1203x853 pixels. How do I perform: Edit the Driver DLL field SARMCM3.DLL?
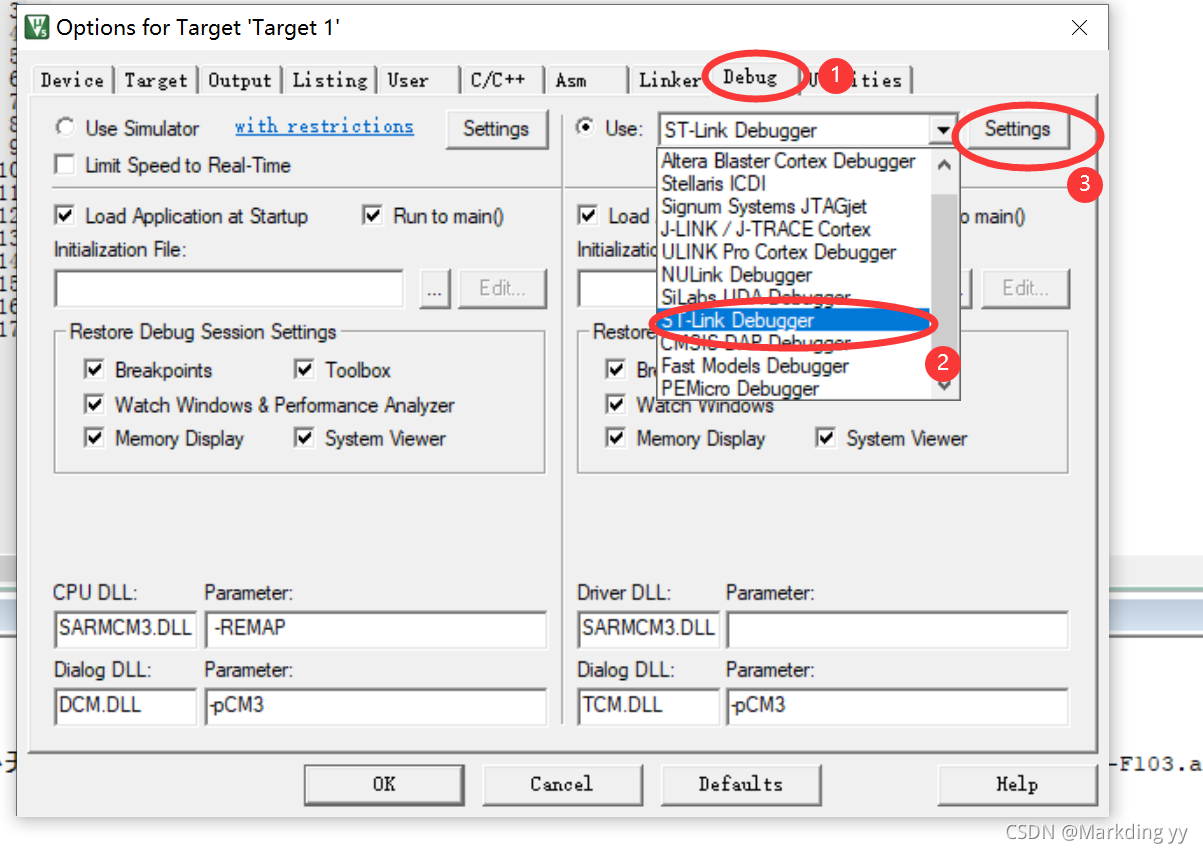point(648,630)
